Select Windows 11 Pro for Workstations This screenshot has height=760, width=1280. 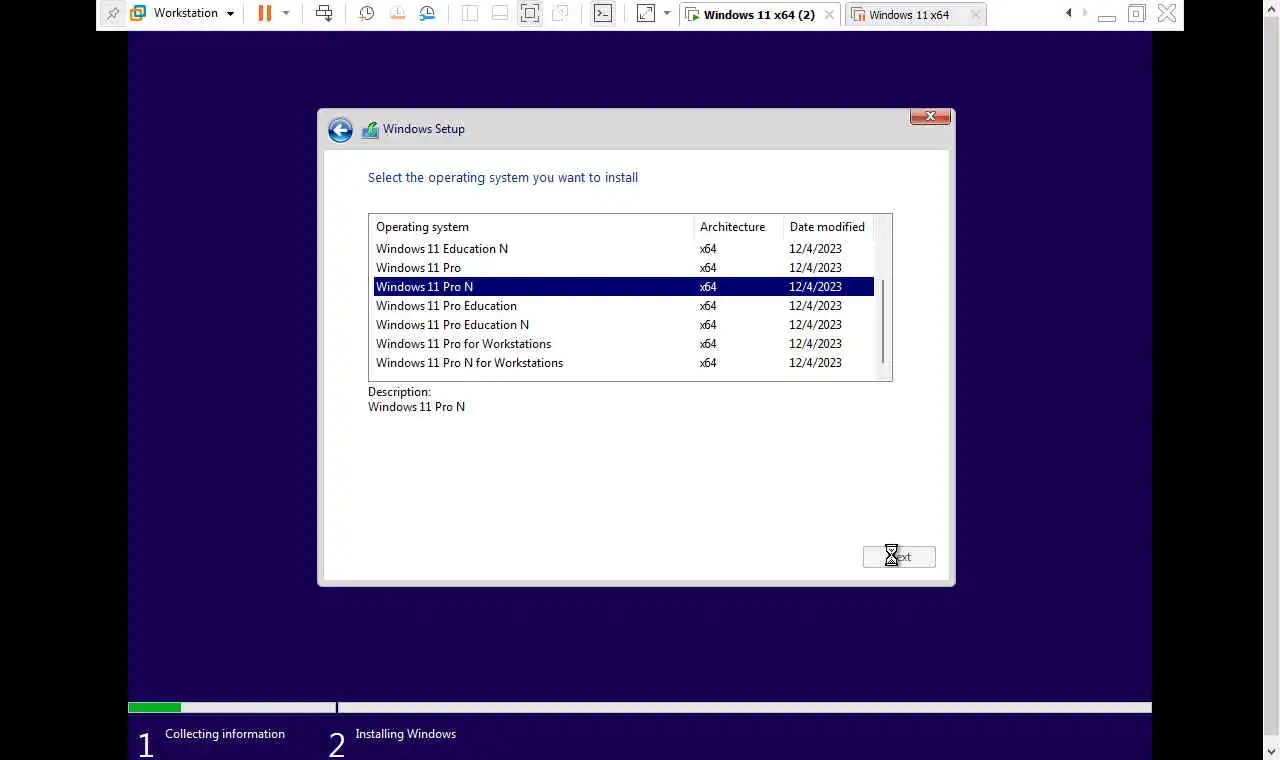coord(623,344)
